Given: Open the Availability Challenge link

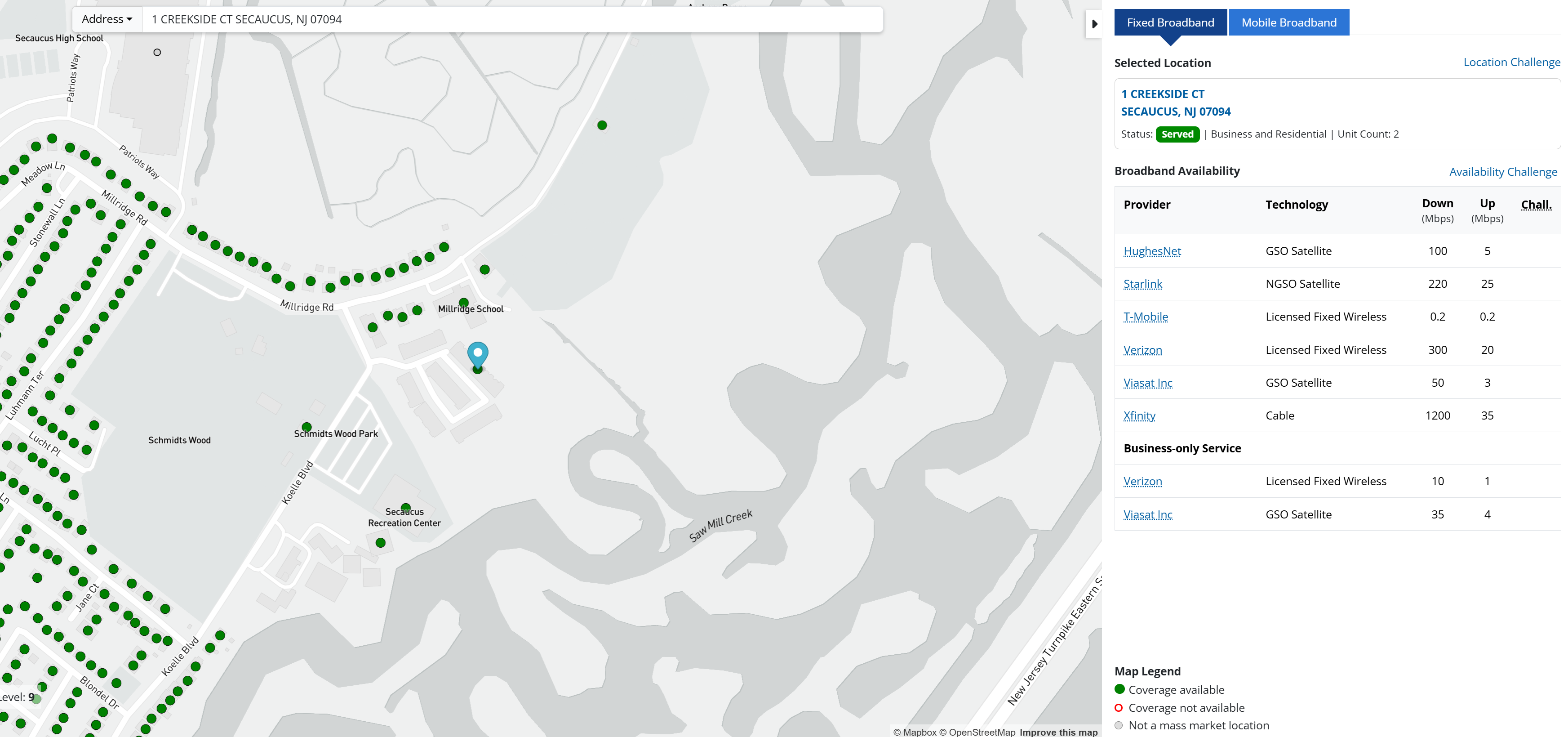Looking at the screenshot, I should [1502, 172].
